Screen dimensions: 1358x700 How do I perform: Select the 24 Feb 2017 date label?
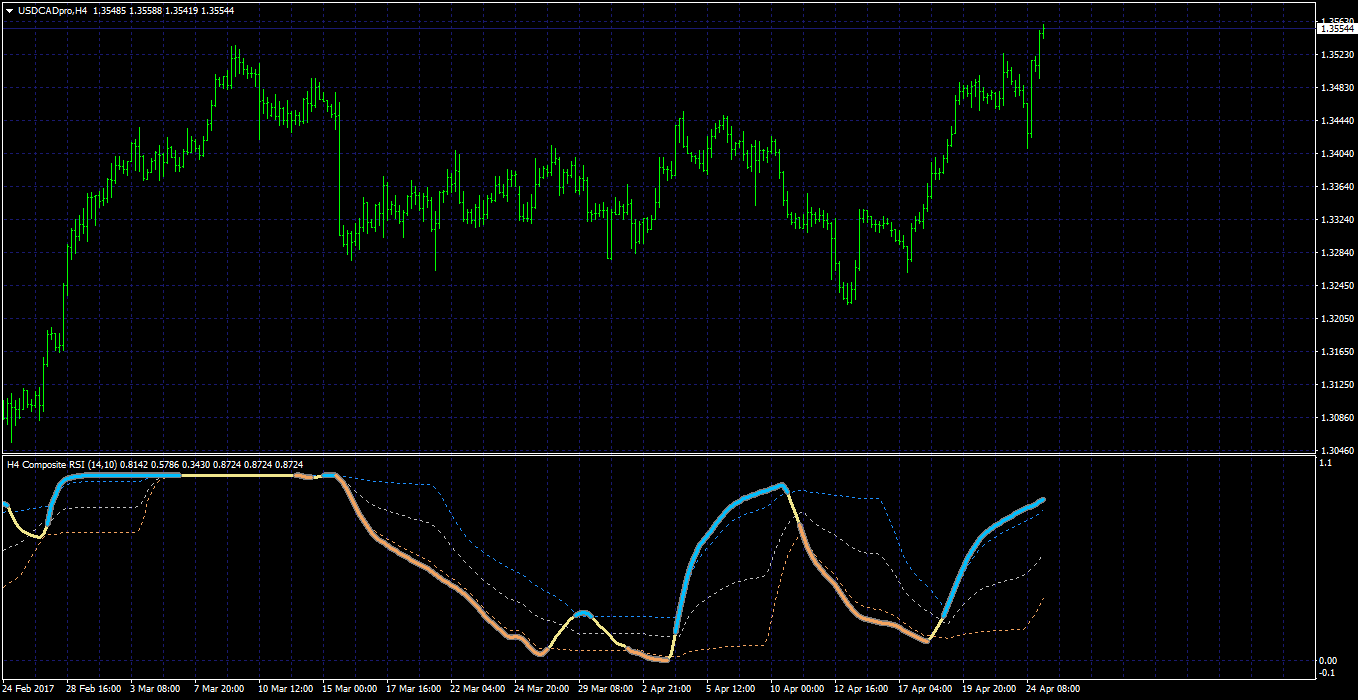click(29, 689)
